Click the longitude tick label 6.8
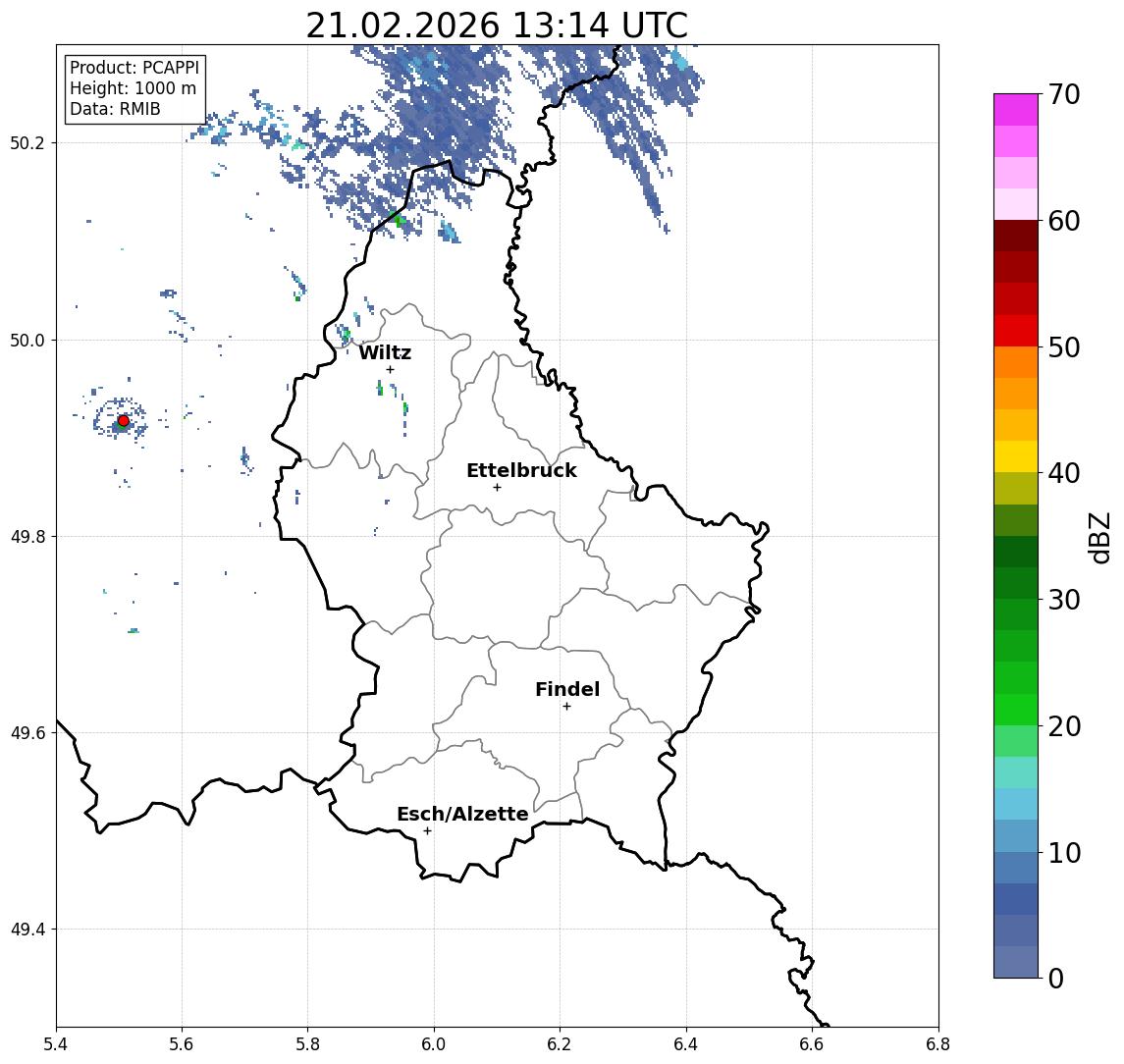 tap(938, 1044)
